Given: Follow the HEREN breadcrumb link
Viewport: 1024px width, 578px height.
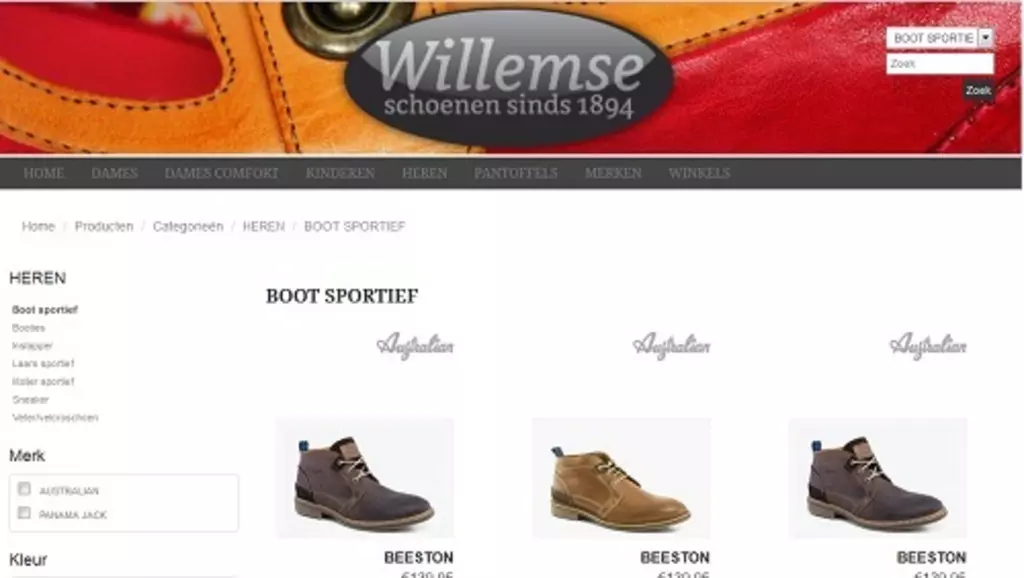Looking at the screenshot, I should point(263,226).
